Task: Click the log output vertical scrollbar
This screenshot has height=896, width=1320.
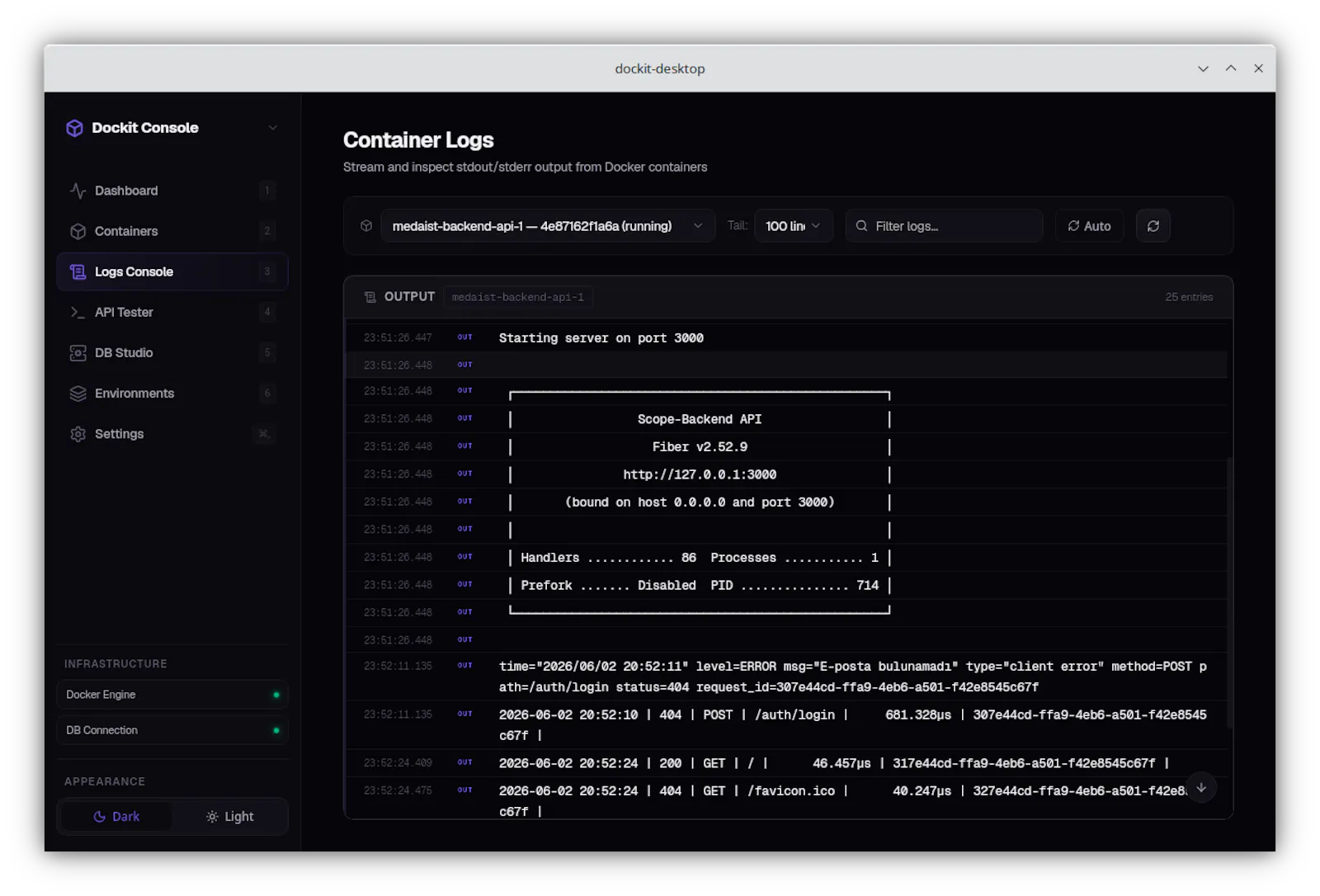Action: click(x=1229, y=592)
